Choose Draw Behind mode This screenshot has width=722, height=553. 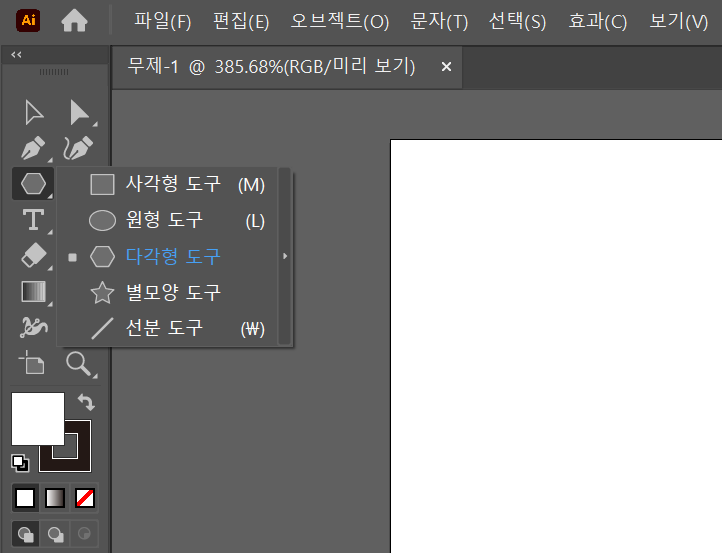point(55,534)
